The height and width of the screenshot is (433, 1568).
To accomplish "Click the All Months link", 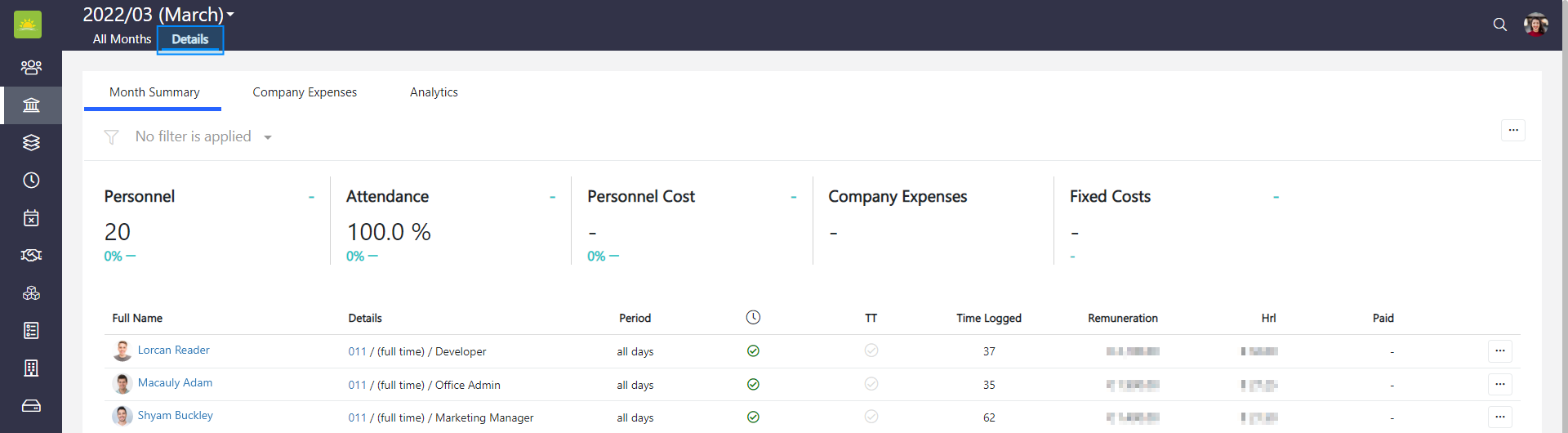I will point(122,39).
